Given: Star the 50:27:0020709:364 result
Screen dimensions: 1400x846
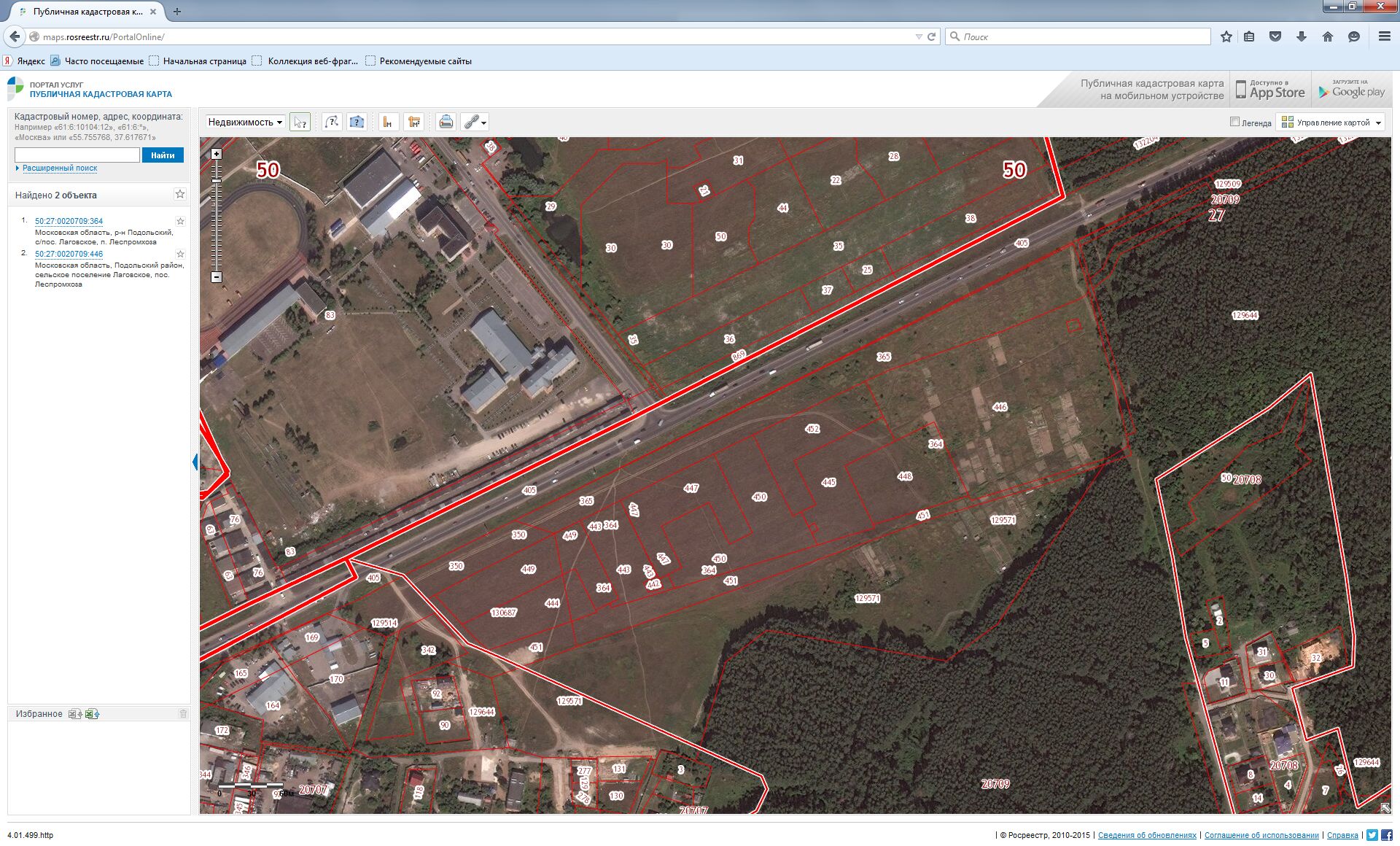Looking at the screenshot, I should [180, 221].
